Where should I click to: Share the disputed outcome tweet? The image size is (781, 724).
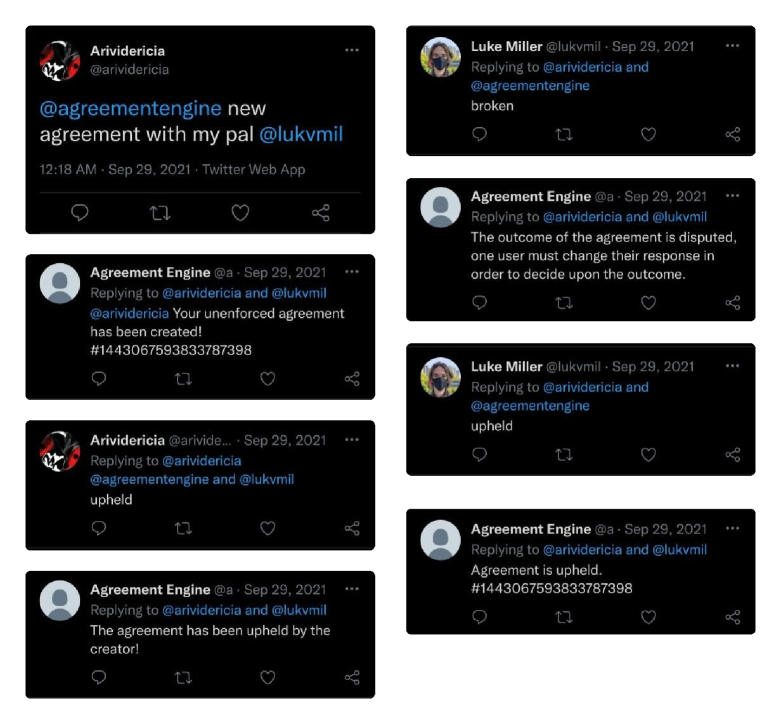(x=732, y=302)
